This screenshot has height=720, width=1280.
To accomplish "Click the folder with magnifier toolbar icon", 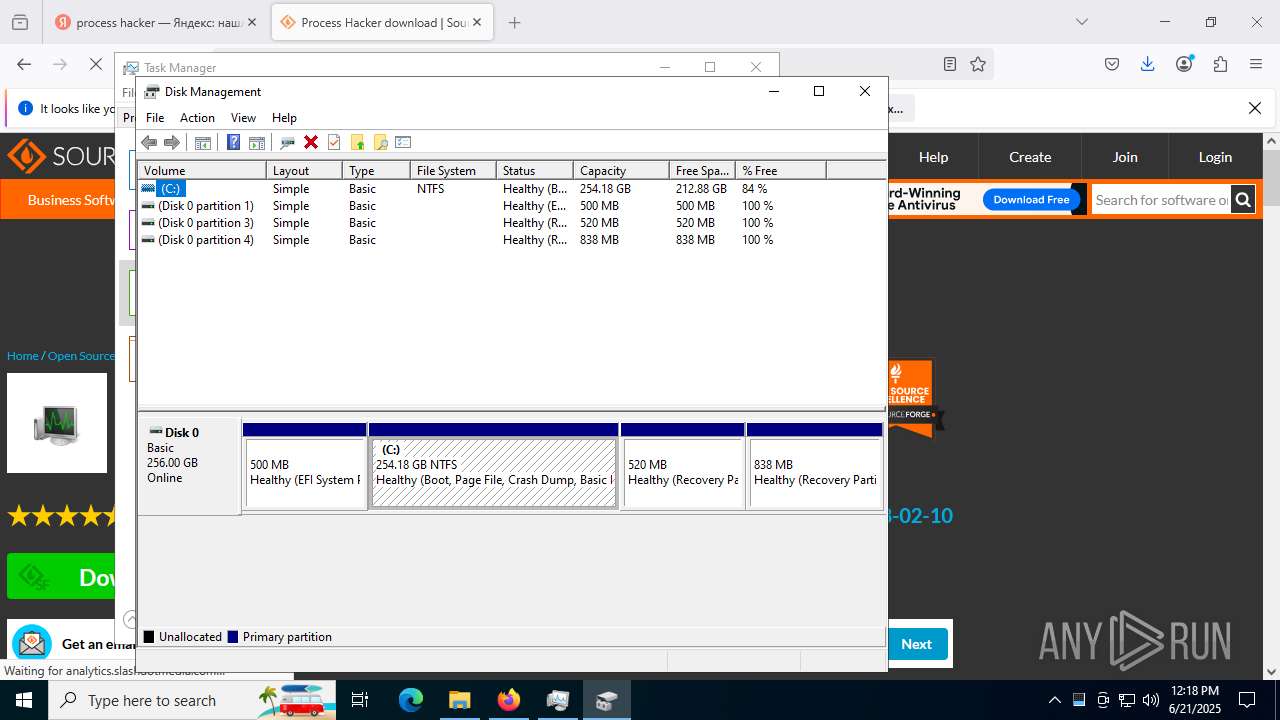I will pyautogui.click(x=380, y=142).
